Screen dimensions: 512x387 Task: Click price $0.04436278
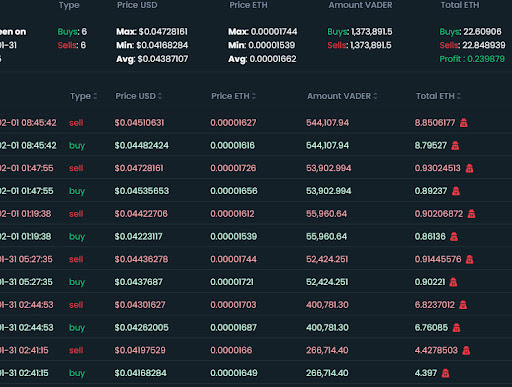coord(141,259)
